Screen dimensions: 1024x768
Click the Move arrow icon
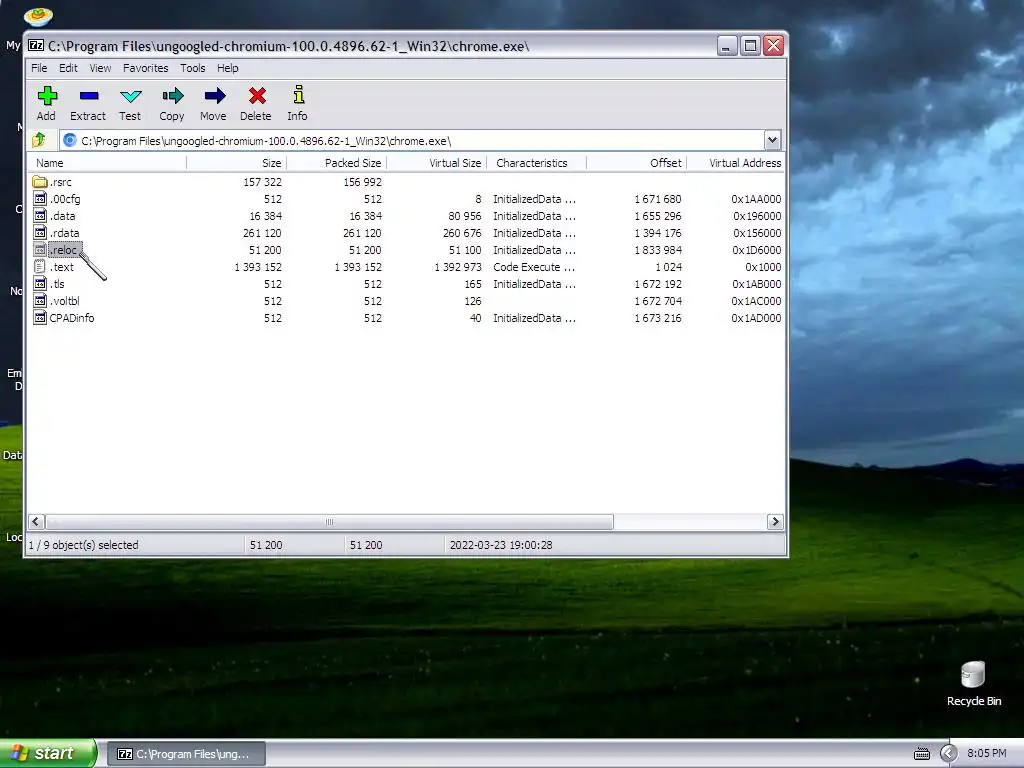click(214, 96)
